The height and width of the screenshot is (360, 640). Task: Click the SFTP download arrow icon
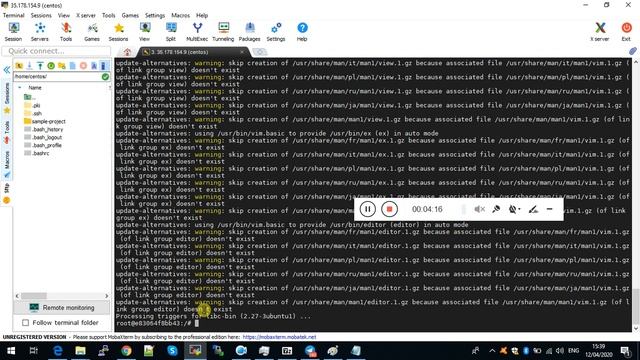(29, 65)
